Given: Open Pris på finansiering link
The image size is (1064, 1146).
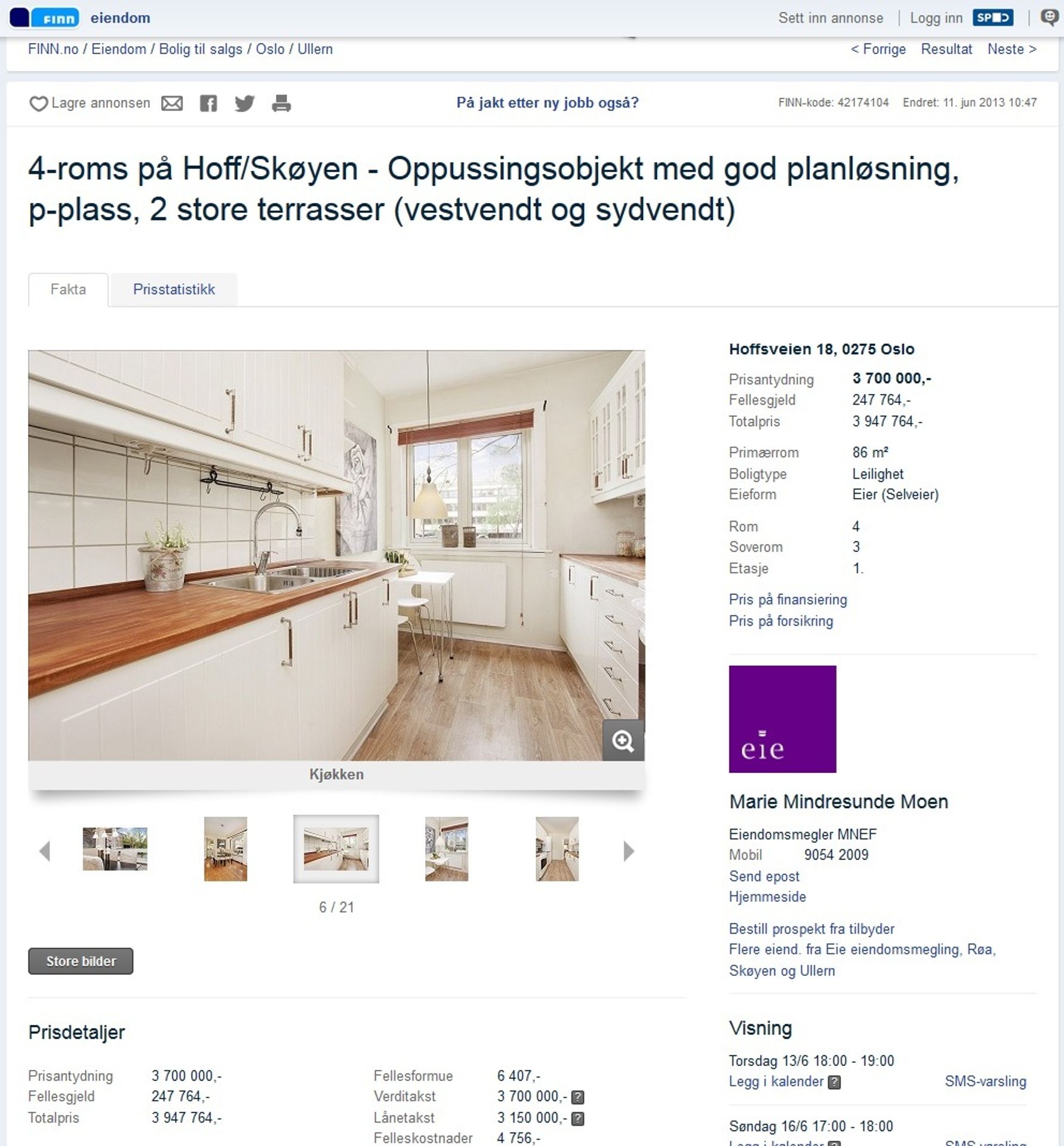Looking at the screenshot, I should (x=788, y=599).
